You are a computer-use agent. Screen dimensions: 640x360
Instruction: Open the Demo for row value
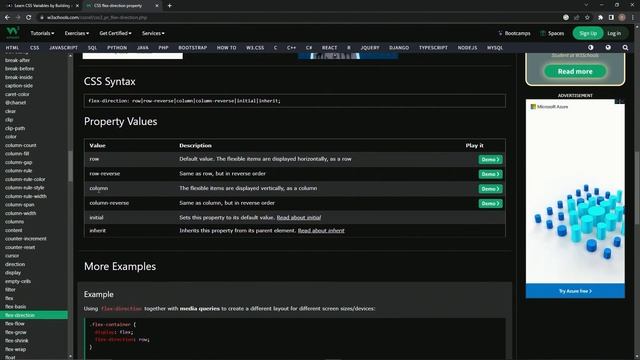(x=490, y=160)
